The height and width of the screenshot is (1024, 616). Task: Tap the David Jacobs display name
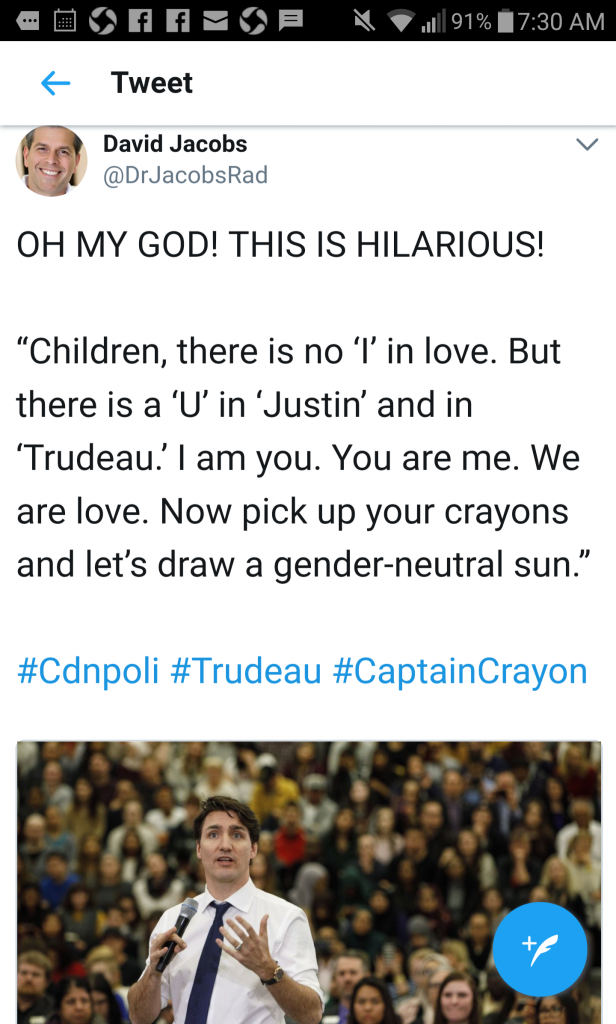pyautogui.click(x=175, y=144)
